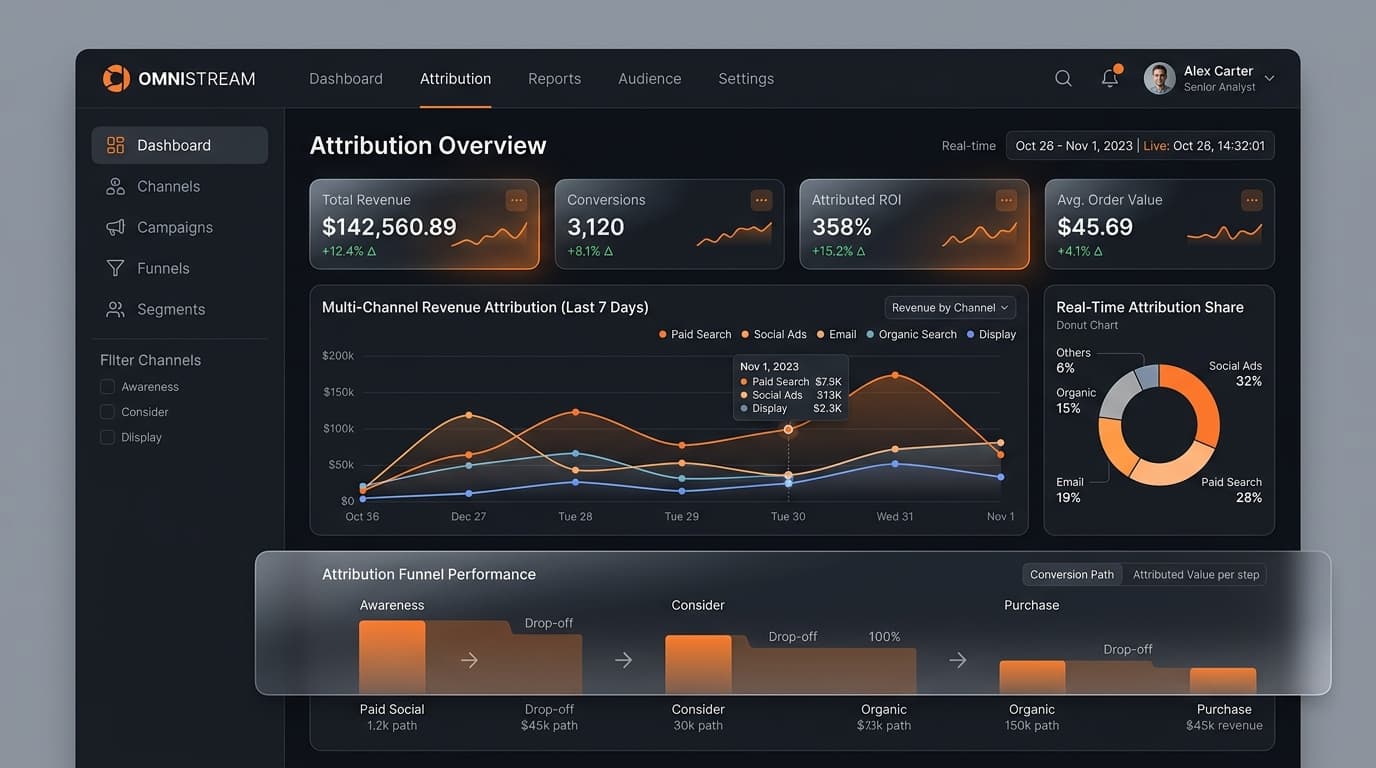Switch to Conversion Path view
This screenshot has width=1376, height=768.
pos(1072,574)
